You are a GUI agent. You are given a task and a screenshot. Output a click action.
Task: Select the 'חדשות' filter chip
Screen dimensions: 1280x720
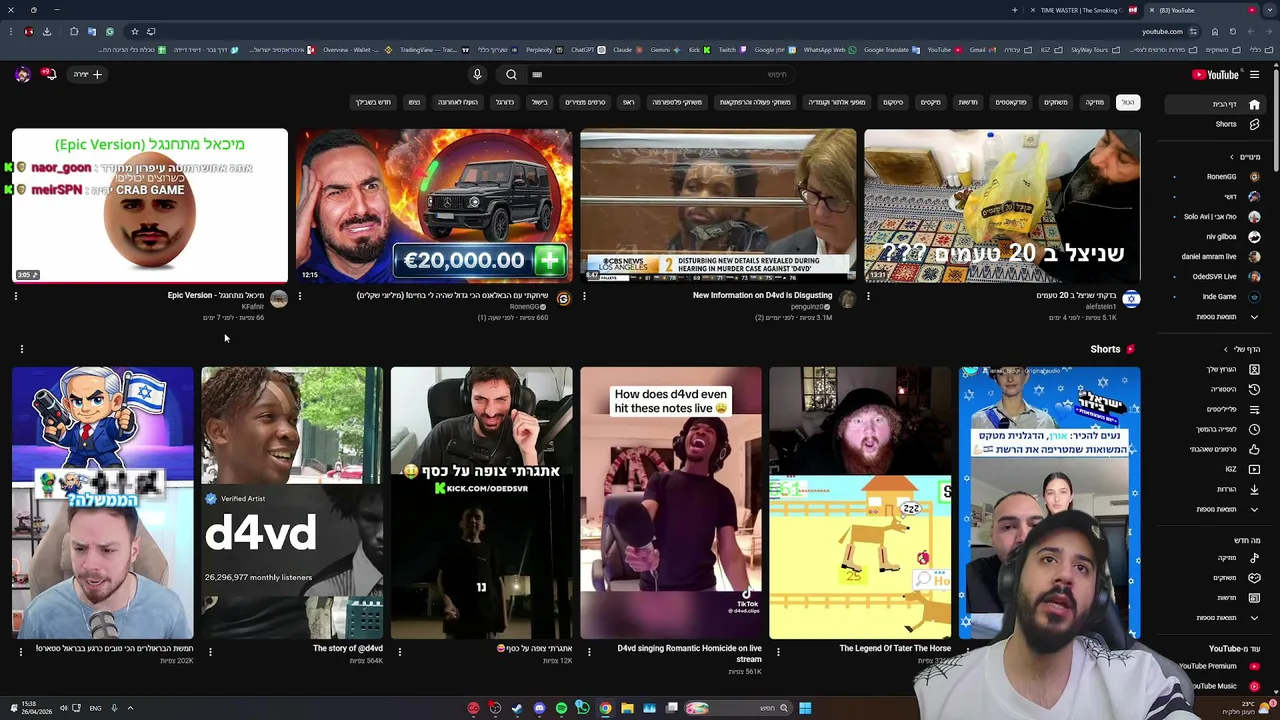(968, 102)
